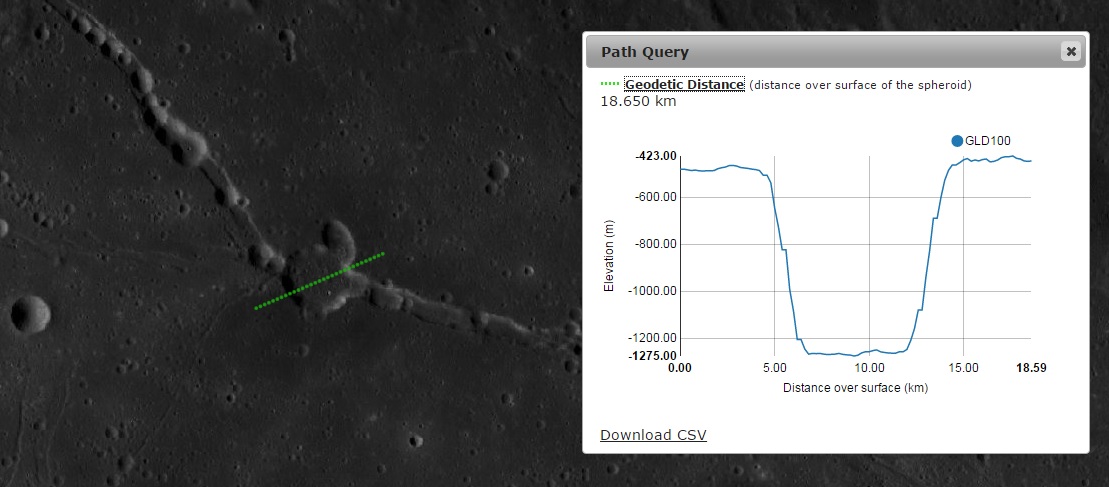Image resolution: width=1109 pixels, height=487 pixels.
Task: Click the -423.00 maximum elevation axis label
Action: (x=655, y=156)
